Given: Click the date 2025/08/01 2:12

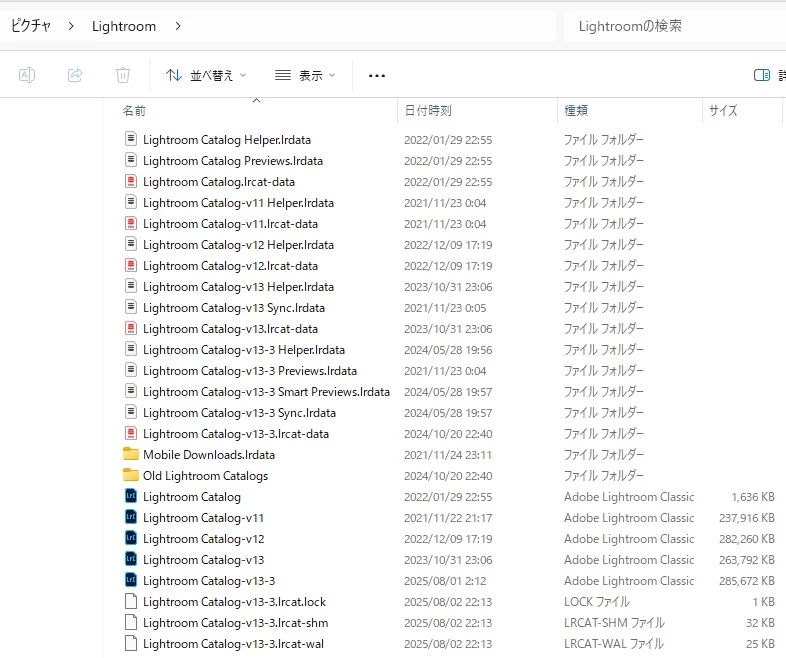Looking at the screenshot, I should pyautogui.click(x=445, y=581).
